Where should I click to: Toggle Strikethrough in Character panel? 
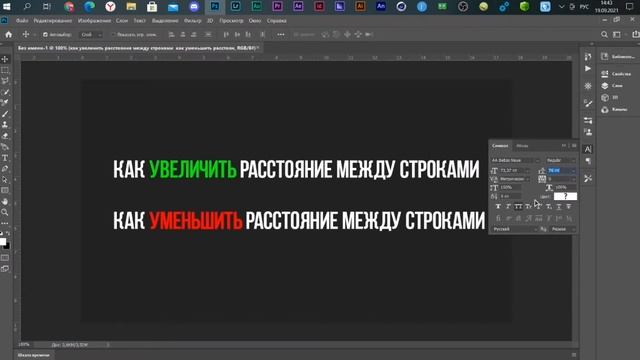click(569, 207)
